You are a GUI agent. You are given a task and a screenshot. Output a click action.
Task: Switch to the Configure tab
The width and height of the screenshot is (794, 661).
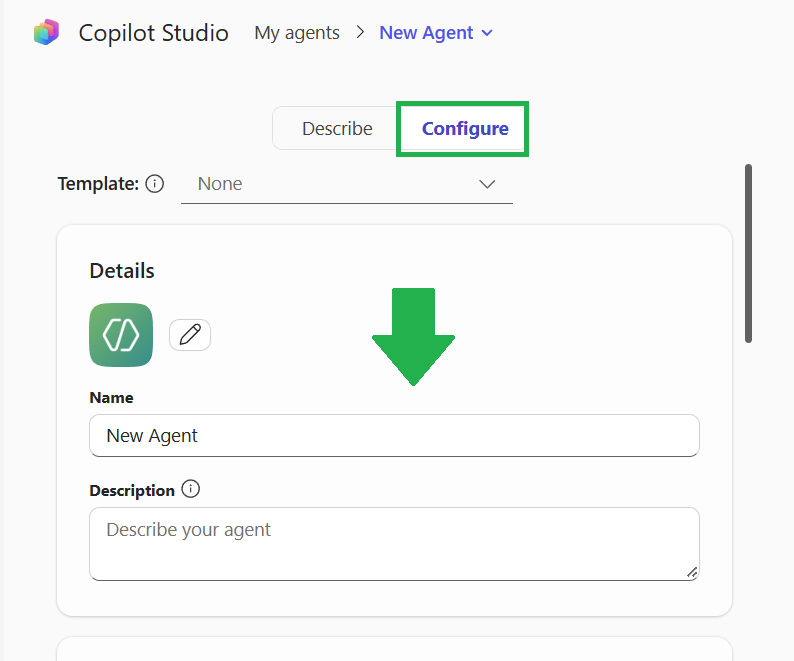[x=465, y=129]
